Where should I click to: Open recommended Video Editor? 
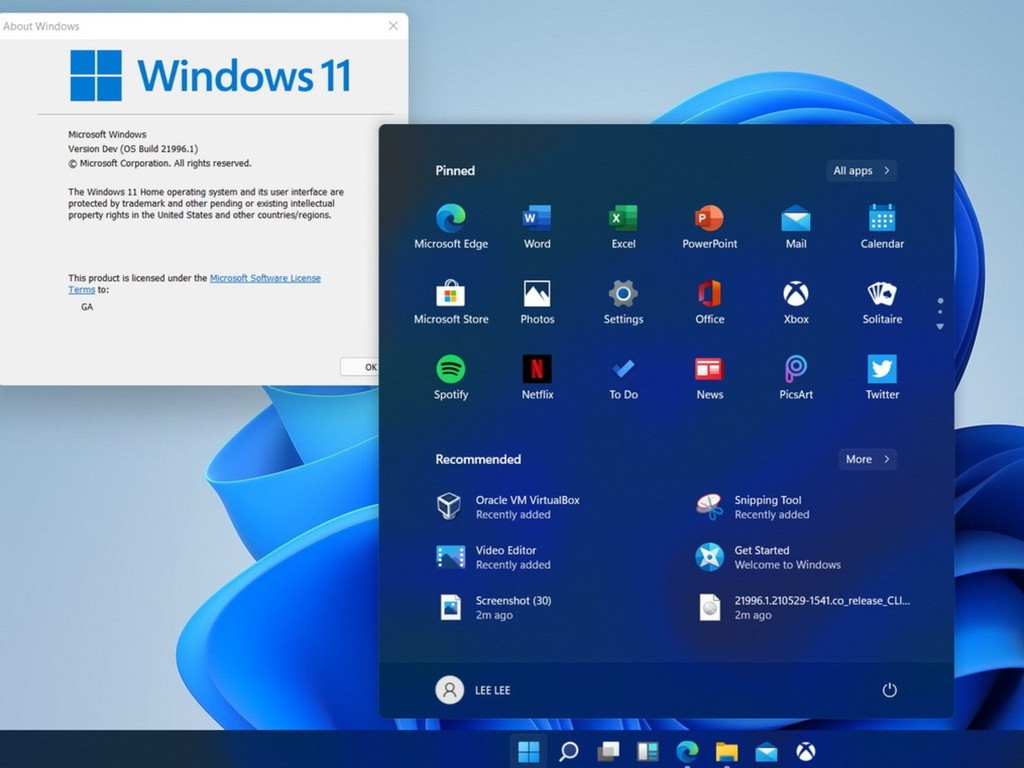click(494, 557)
